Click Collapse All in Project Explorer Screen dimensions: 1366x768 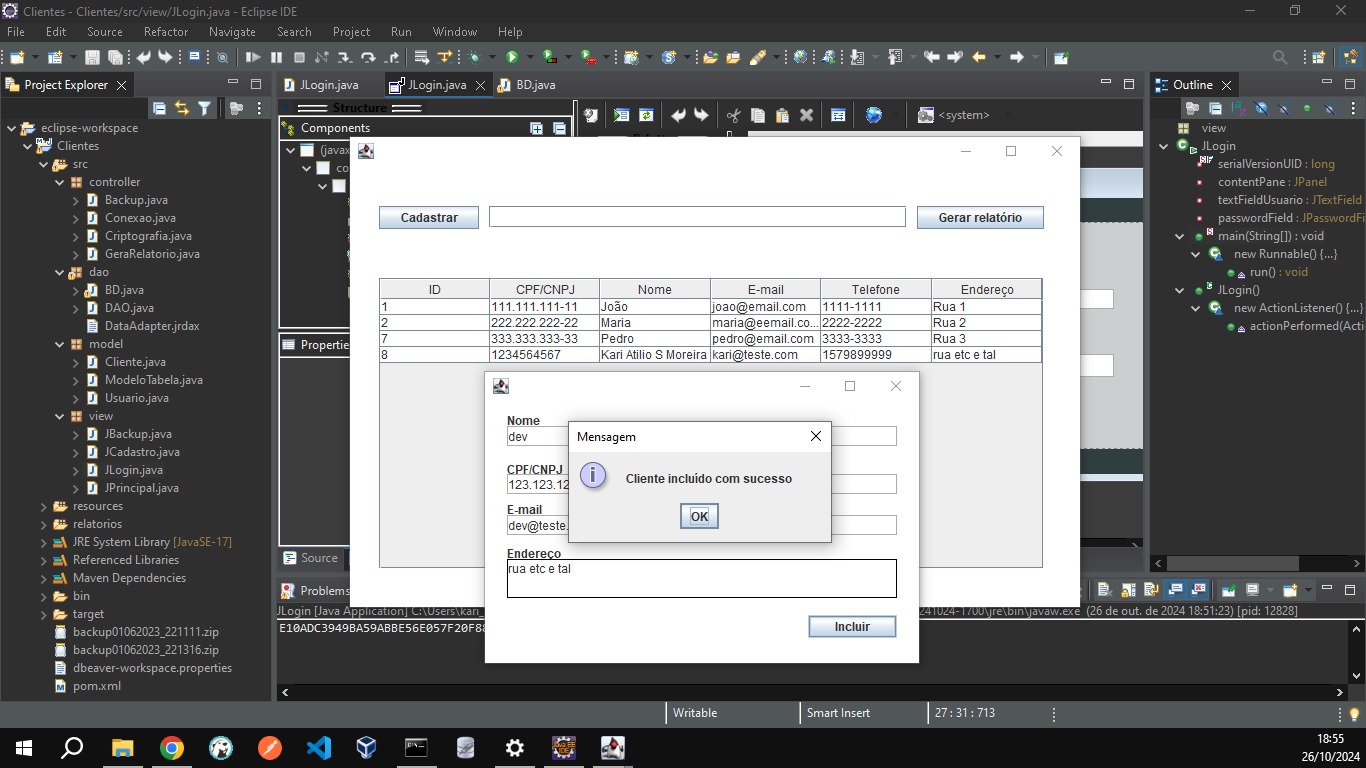tap(159, 108)
